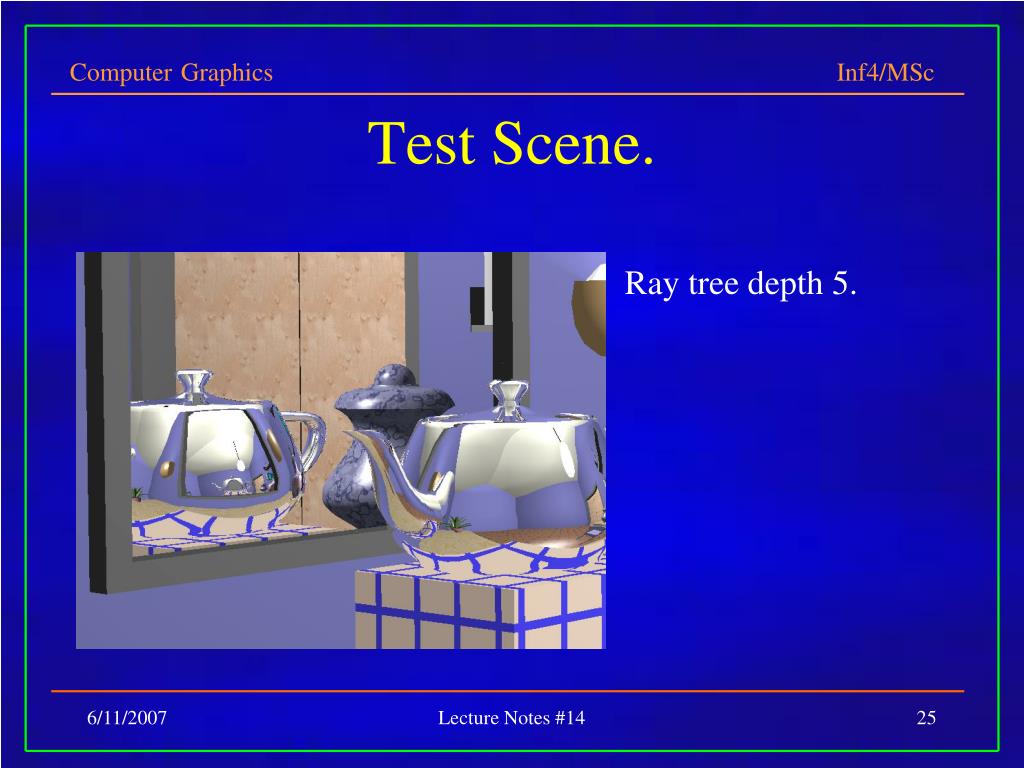The height and width of the screenshot is (768, 1024).
Task: Click the "Inf4/MSc" header text
Action: 885,72
